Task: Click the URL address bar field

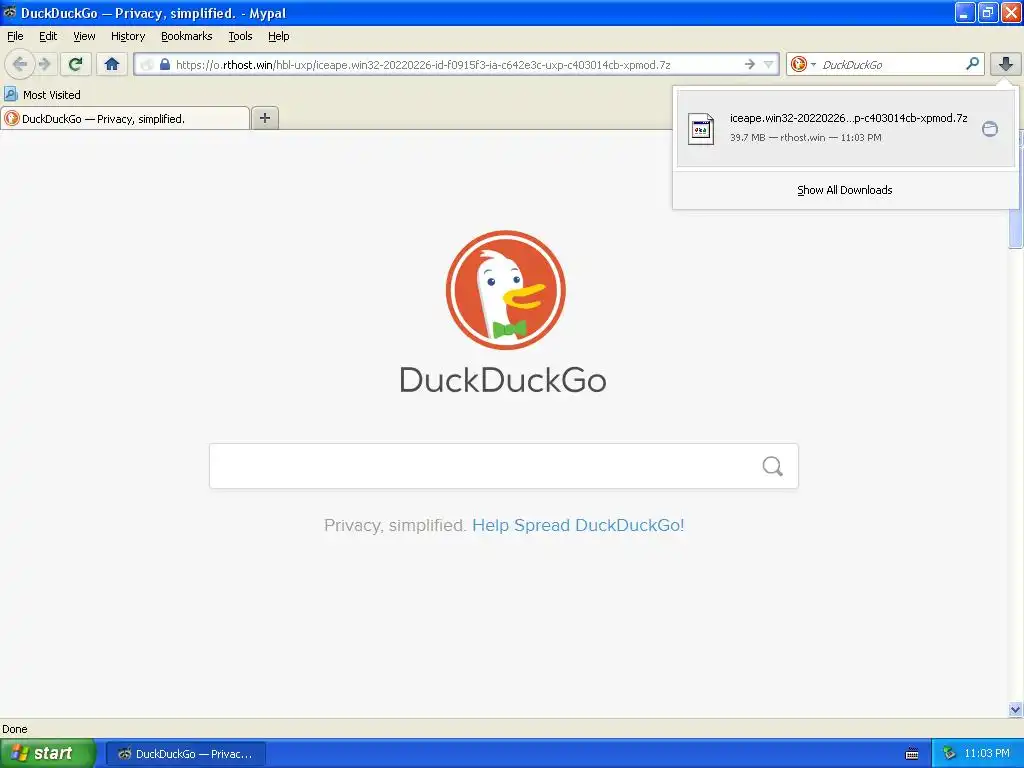Action: pyautogui.click(x=457, y=64)
